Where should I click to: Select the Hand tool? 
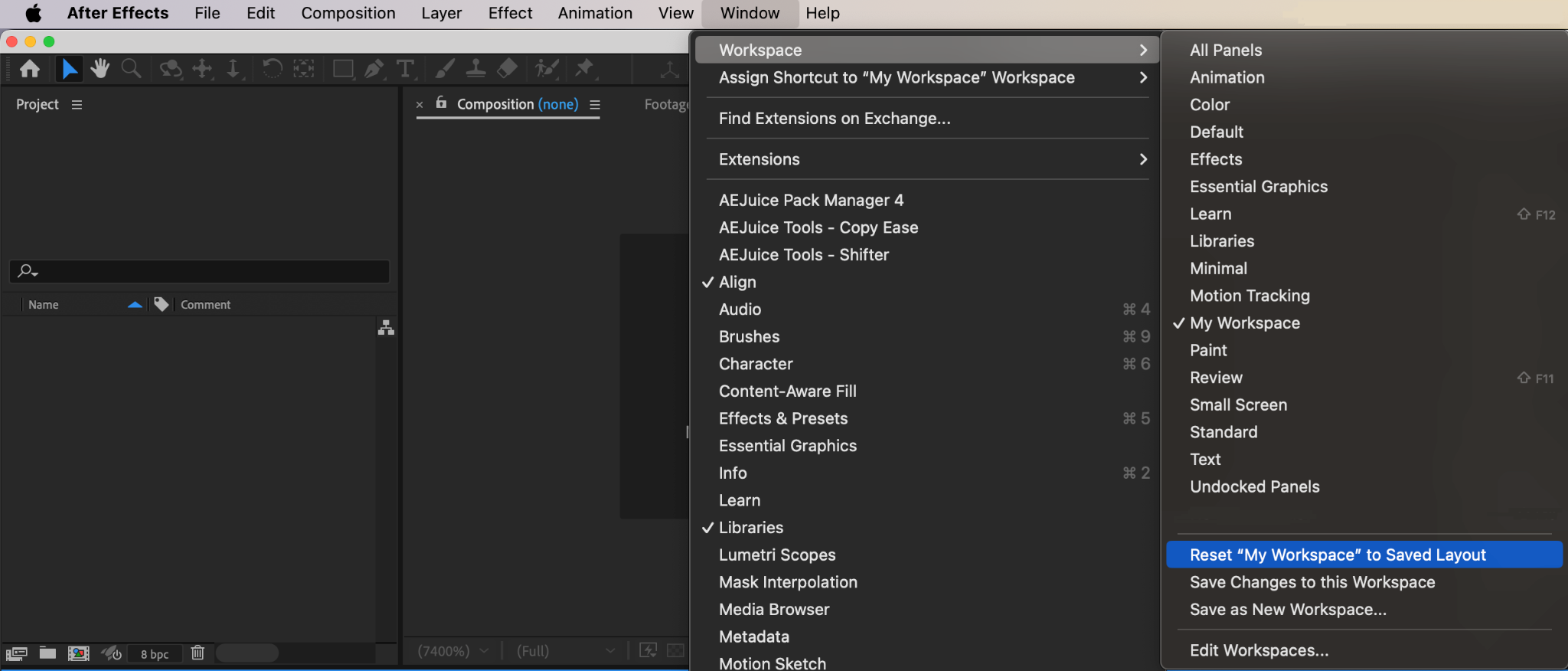pyautogui.click(x=100, y=69)
